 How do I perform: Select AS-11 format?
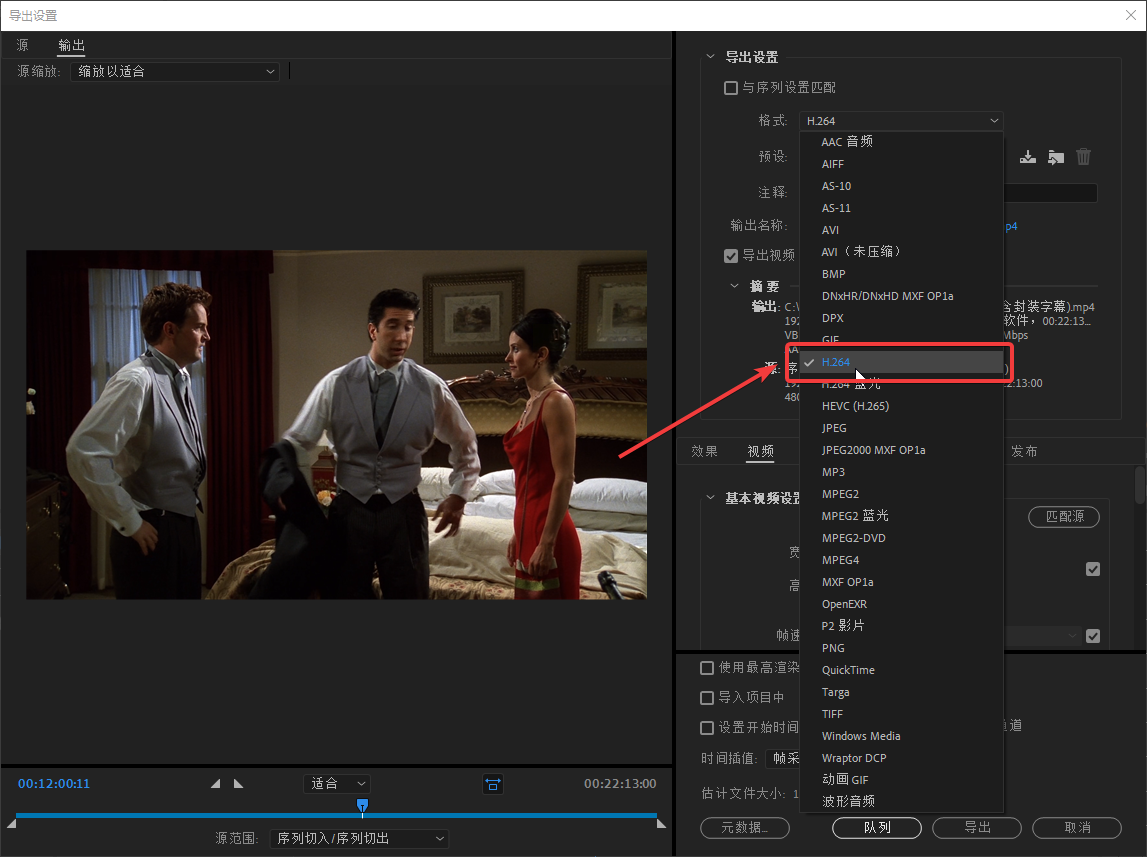point(901,208)
